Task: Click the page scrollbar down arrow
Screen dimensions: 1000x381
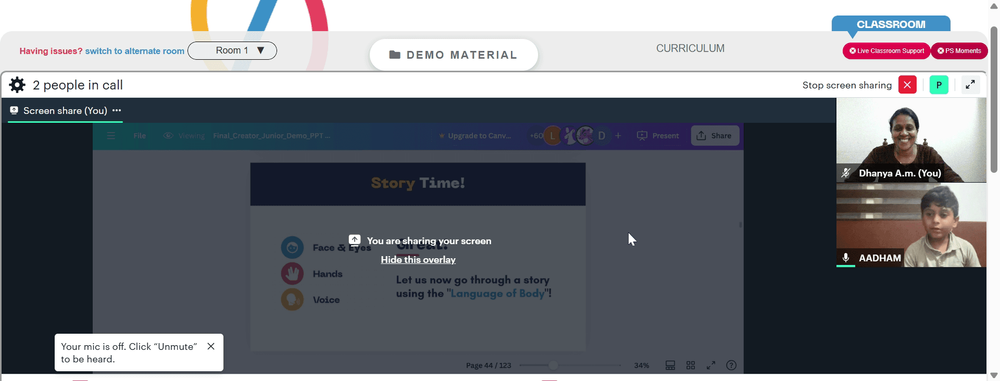Action: [x=994, y=376]
